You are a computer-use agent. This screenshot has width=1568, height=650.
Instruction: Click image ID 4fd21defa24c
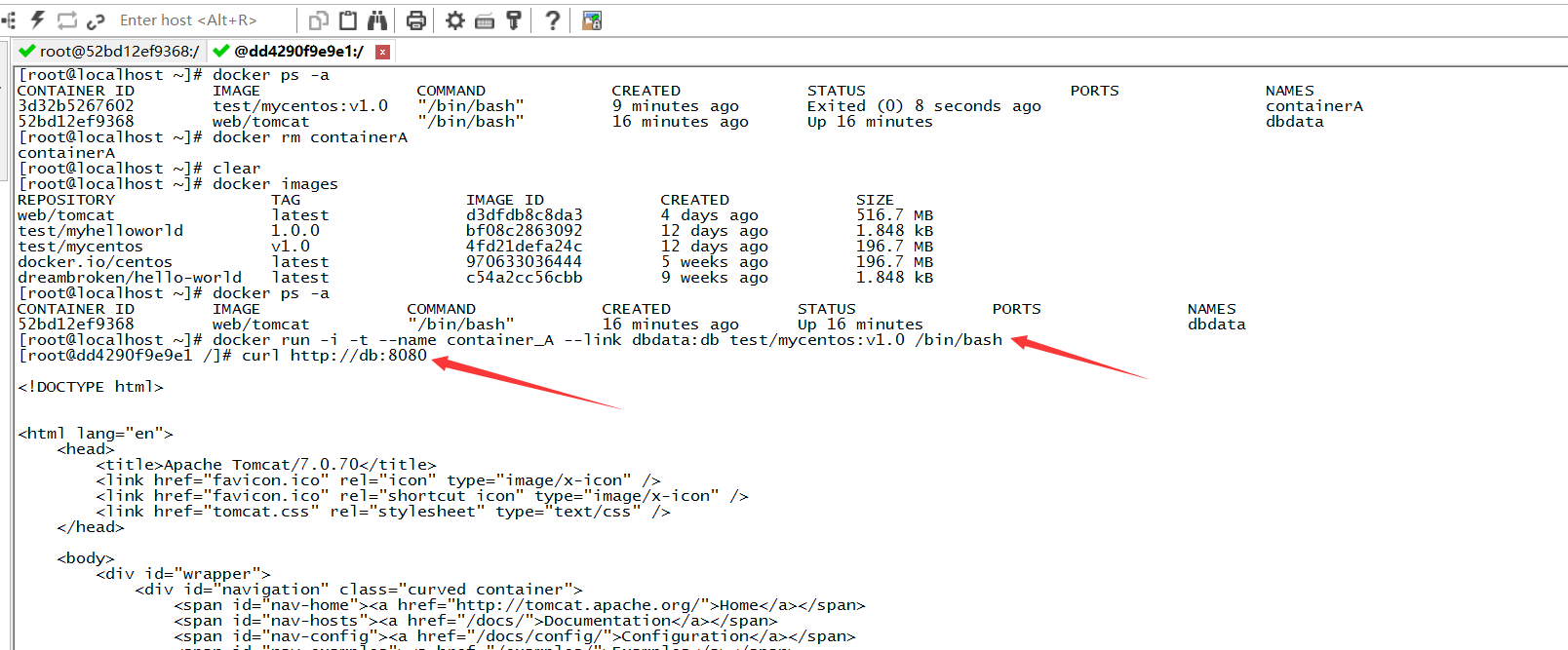point(525,247)
